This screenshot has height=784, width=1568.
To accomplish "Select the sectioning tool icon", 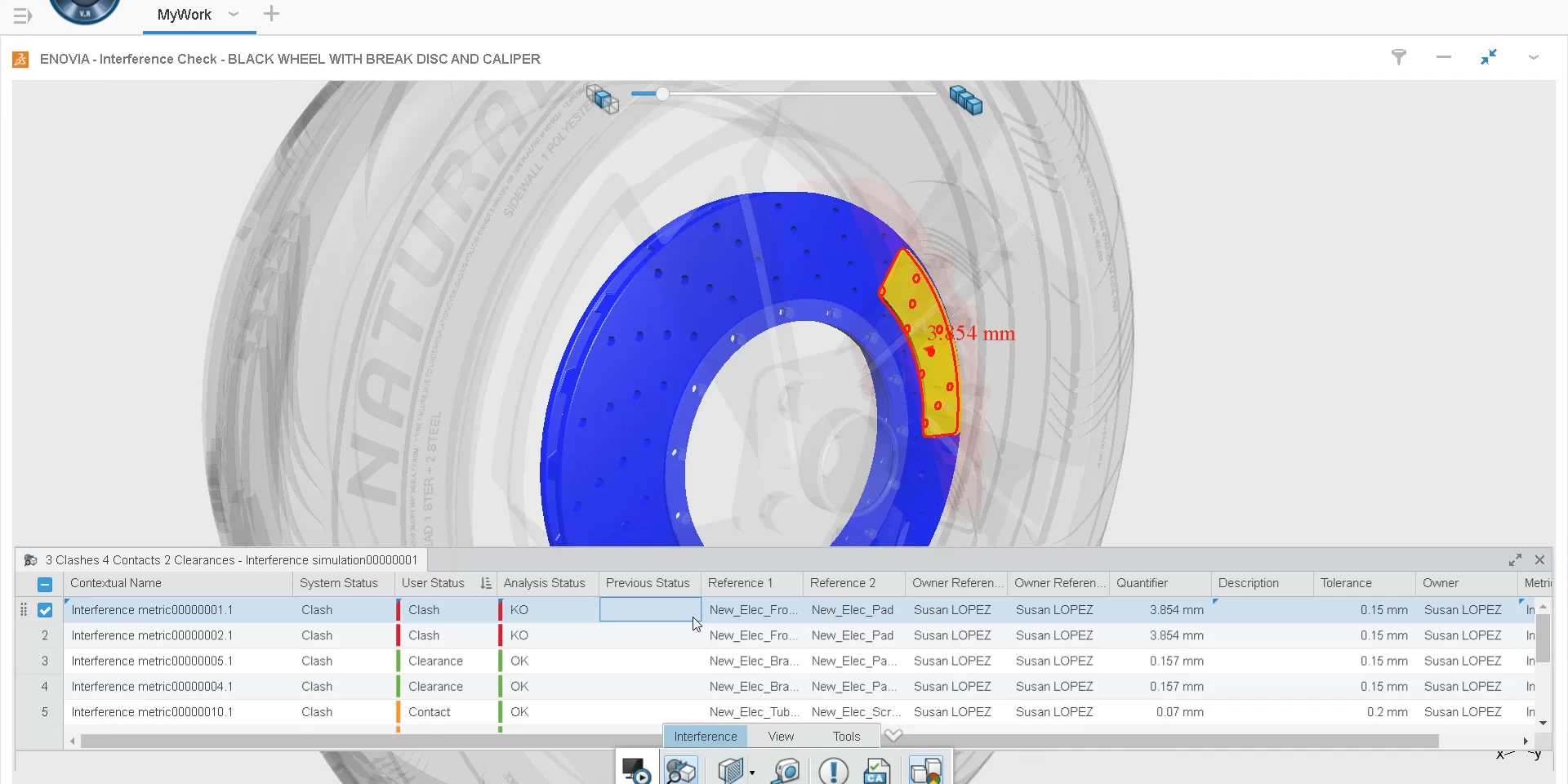I will [x=730, y=770].
